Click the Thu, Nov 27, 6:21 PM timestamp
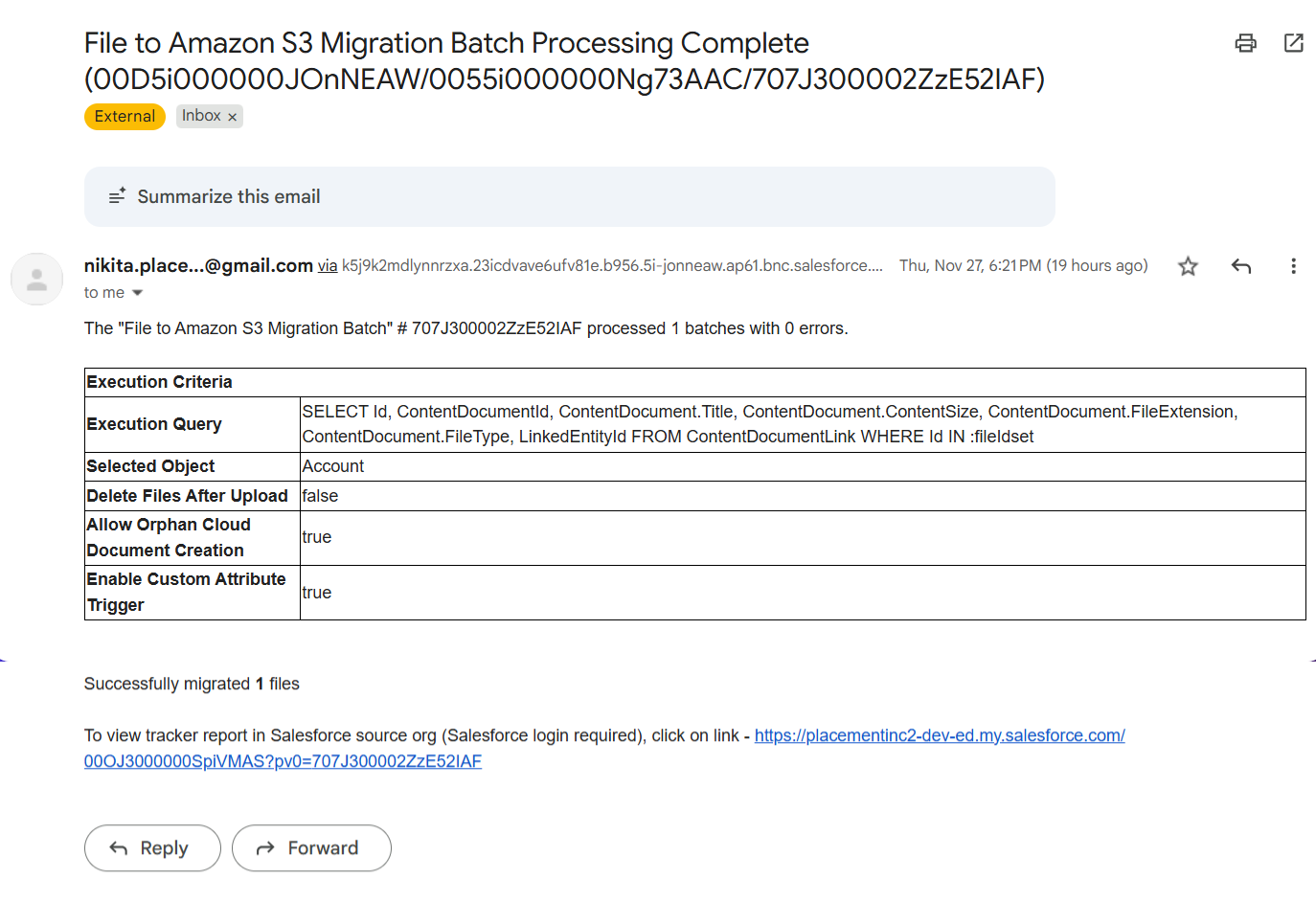Image resolution: width=1316 pixels, height=900 pixels. pyautogui.click(x=1023, y=266)
